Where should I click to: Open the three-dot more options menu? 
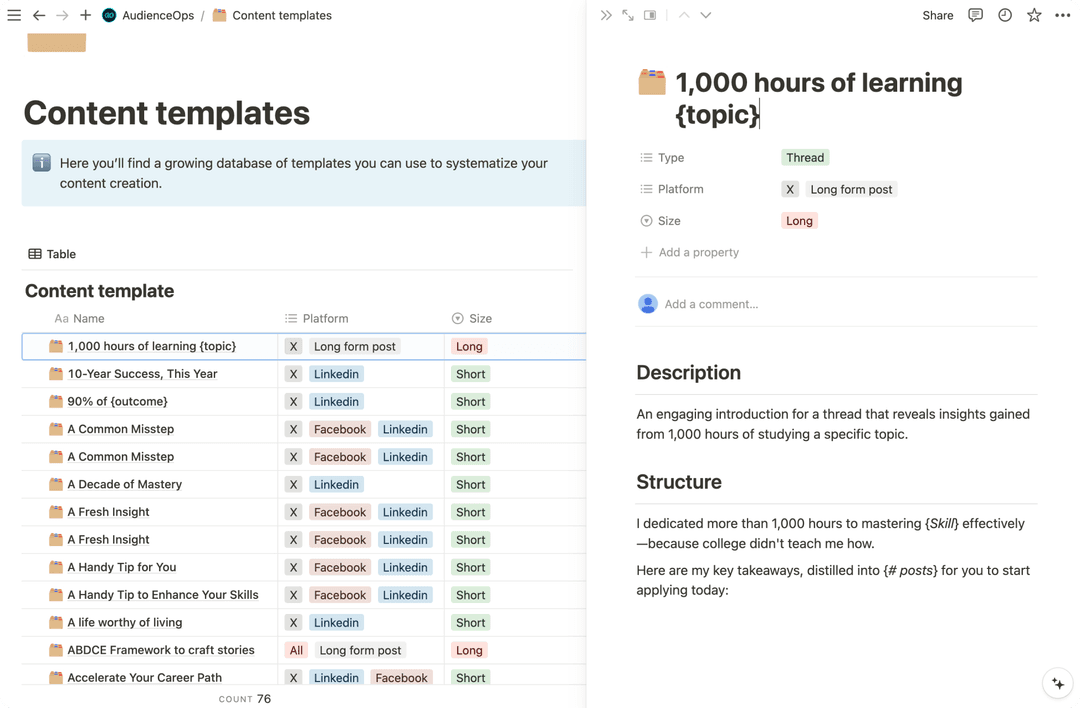point(1062,16)
